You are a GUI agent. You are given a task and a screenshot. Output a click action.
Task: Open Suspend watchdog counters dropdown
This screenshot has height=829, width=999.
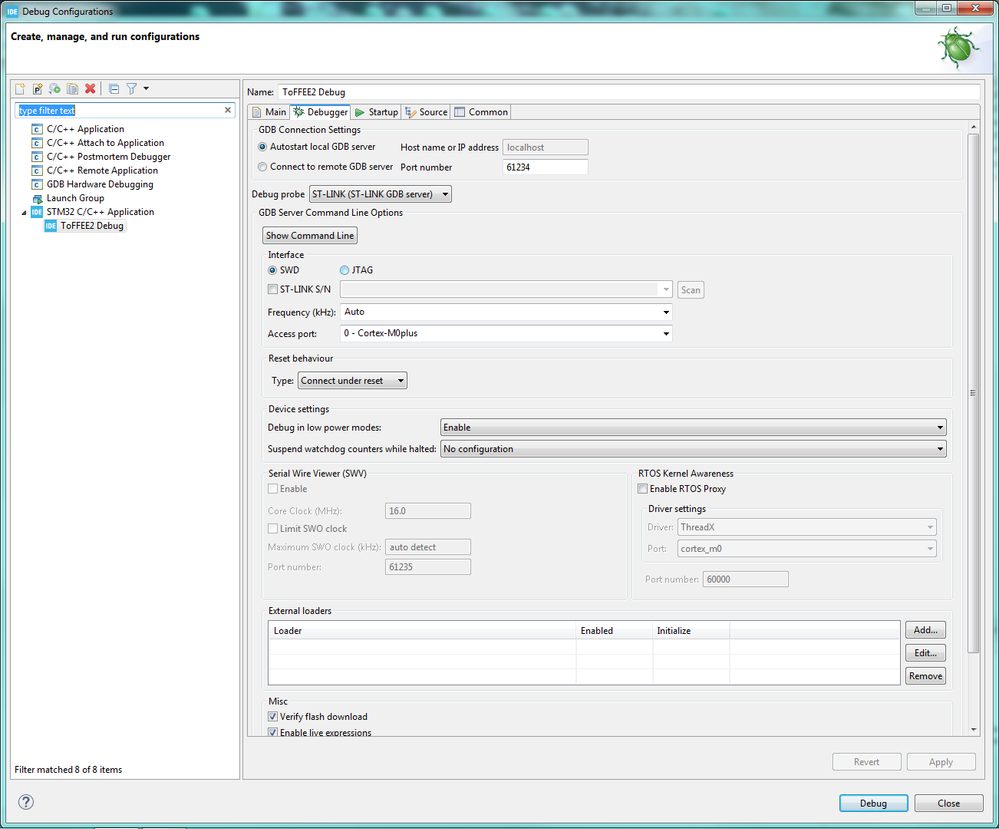693,449
